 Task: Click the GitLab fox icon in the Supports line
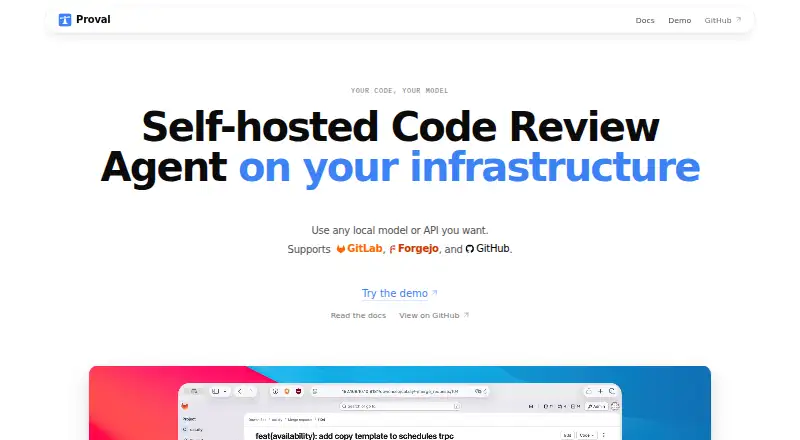(341, 249)
